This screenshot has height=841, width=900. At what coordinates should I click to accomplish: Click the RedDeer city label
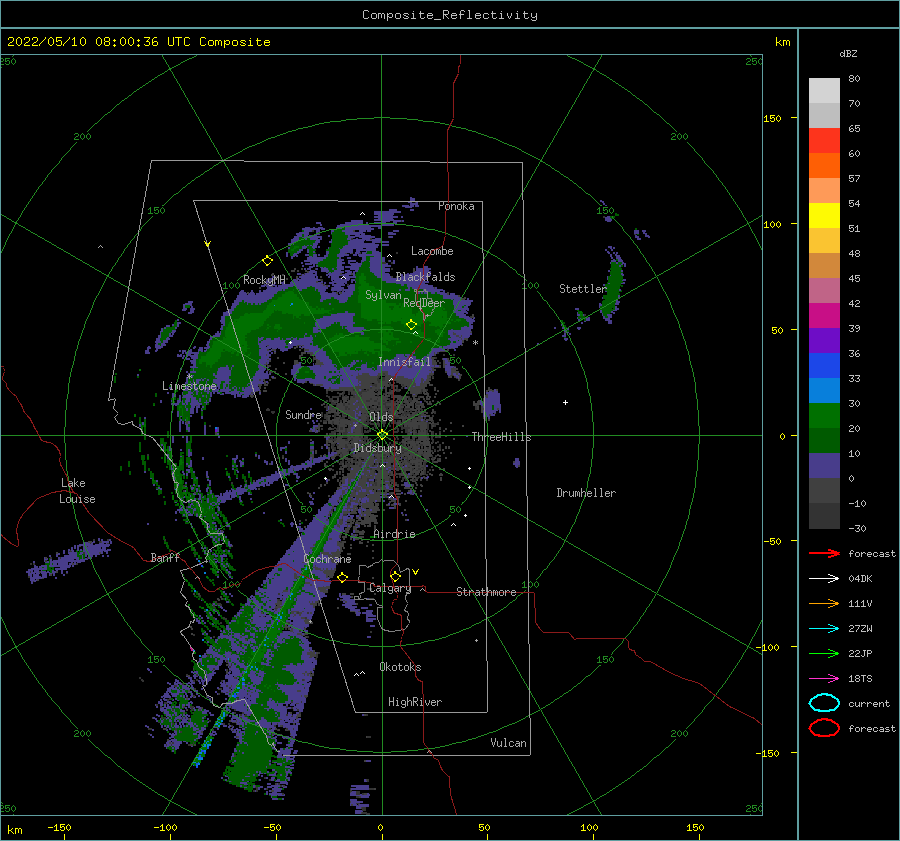click(424, 303)
